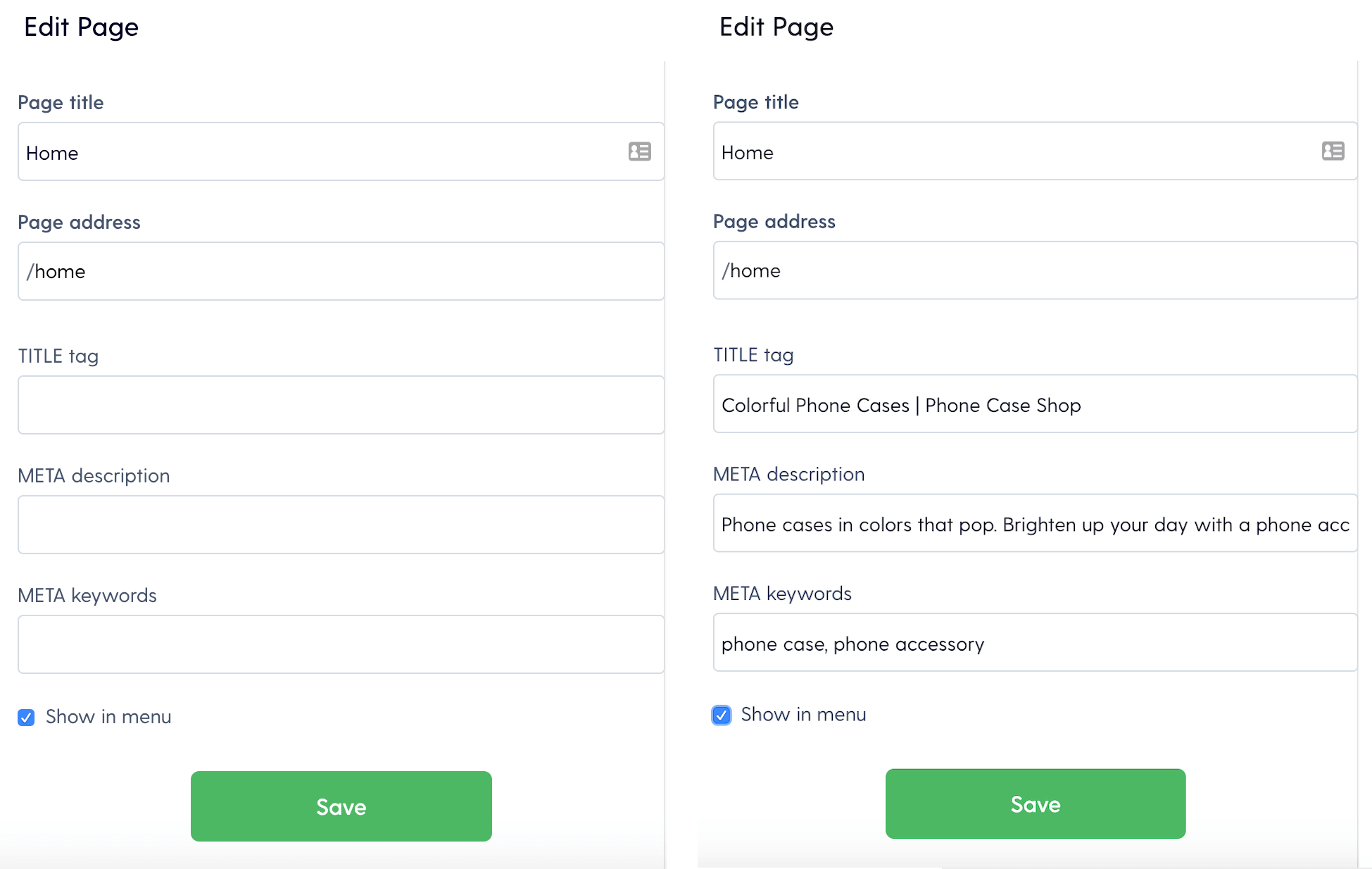Screen dimensions: 1372x869
Task: Click the contact card icon in right Page title field
Action: point(1333,151)
